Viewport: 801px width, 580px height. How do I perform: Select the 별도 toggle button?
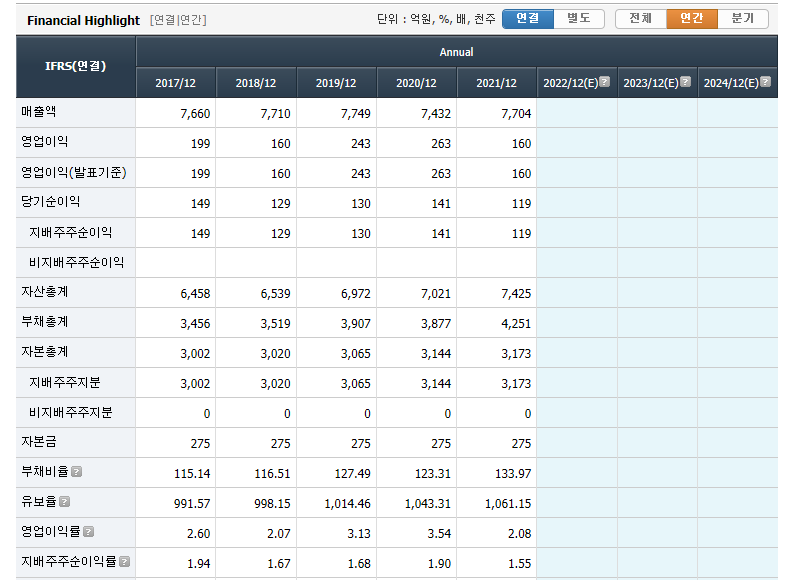click(579, 19)
